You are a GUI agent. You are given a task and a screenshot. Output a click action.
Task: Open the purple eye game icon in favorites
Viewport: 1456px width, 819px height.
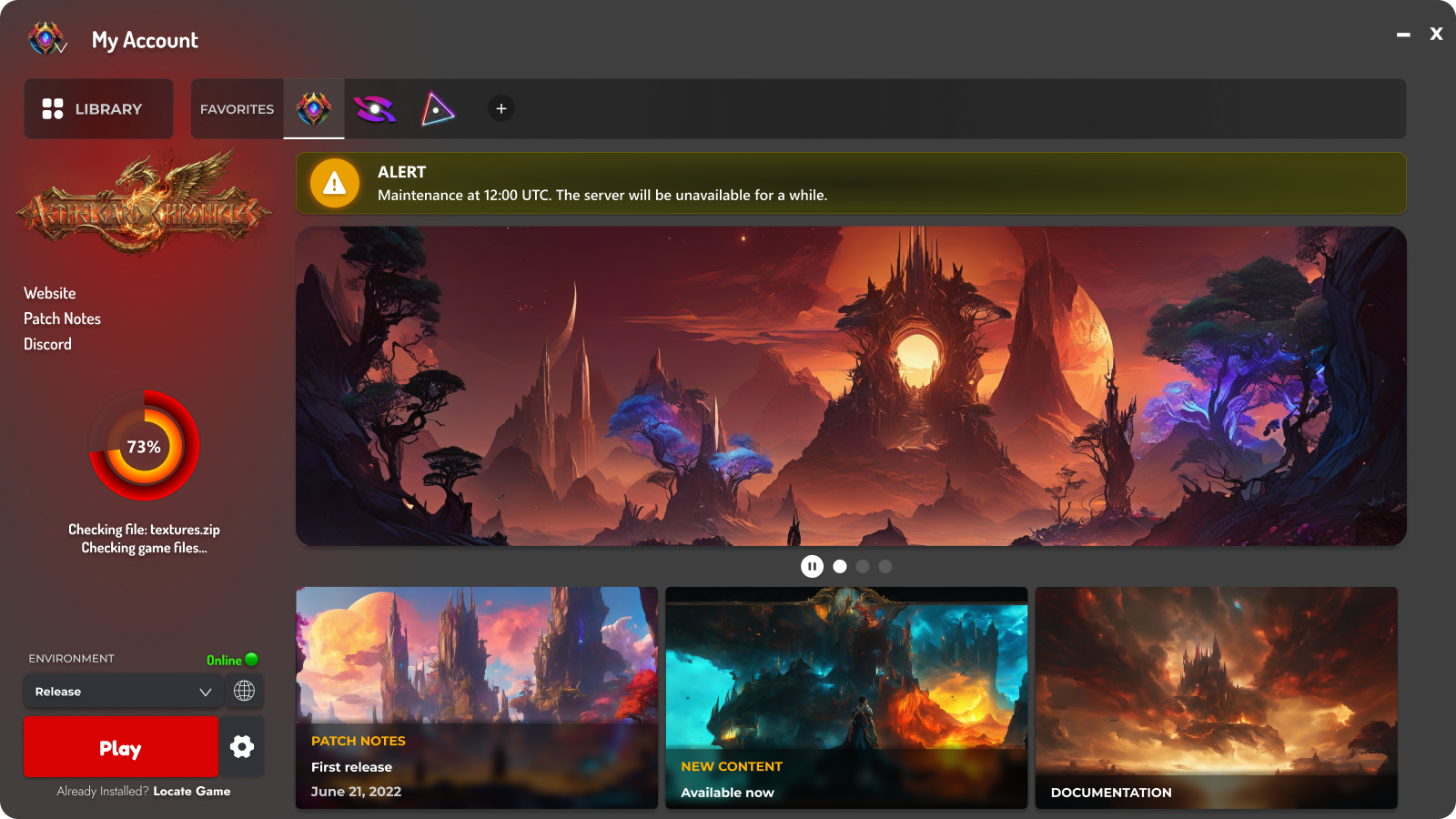376,108
